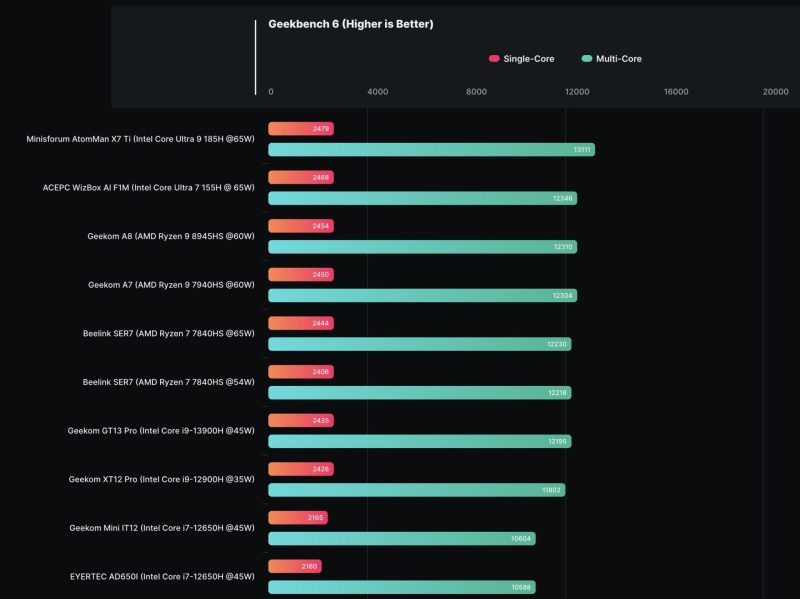Click the 20000 x-axis tick label
Viewport: 800px width, 599px height.
point(775,92)
